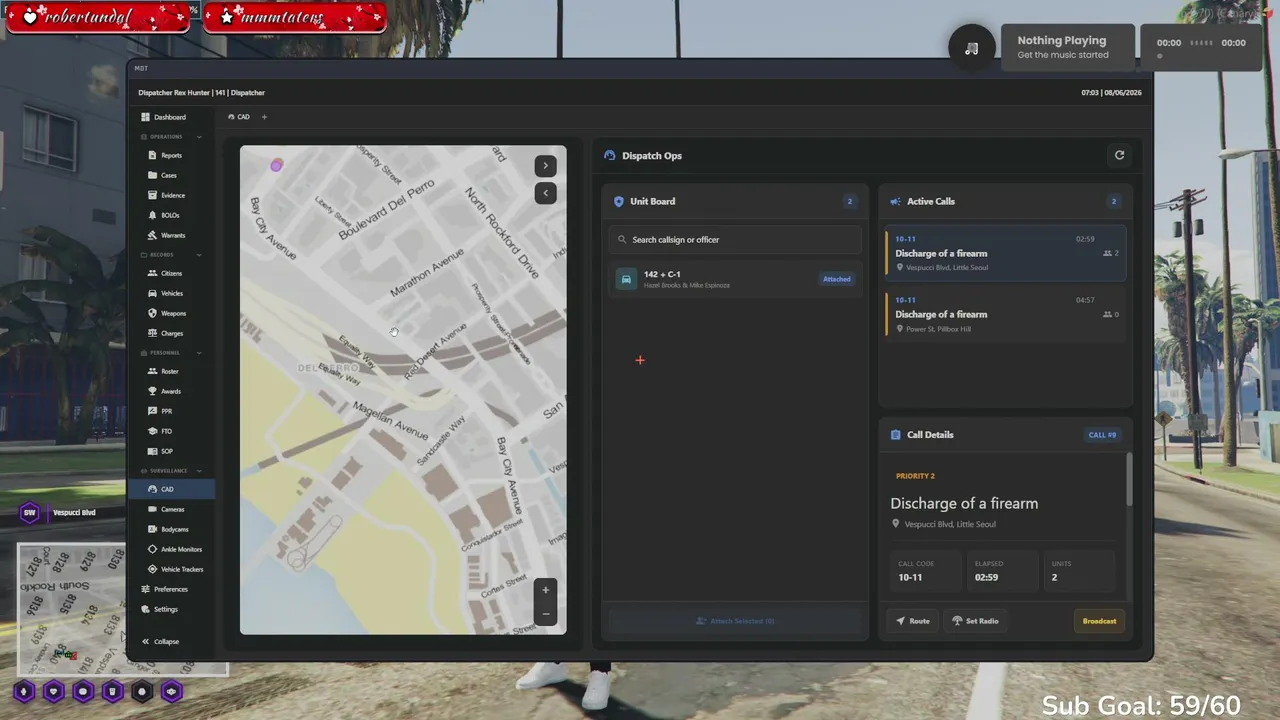Collapse the Personnel section
Screen dimensions: 1280x720
(199, 353)
